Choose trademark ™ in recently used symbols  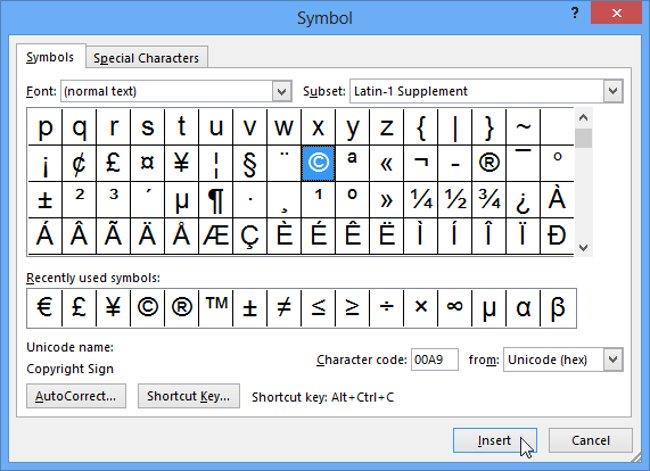click(216, 308)
